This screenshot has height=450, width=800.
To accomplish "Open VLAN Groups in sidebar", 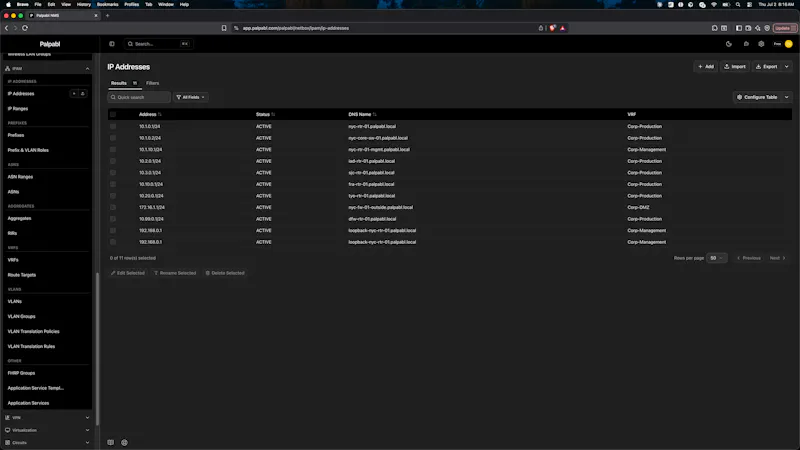I will click(21, 316).
